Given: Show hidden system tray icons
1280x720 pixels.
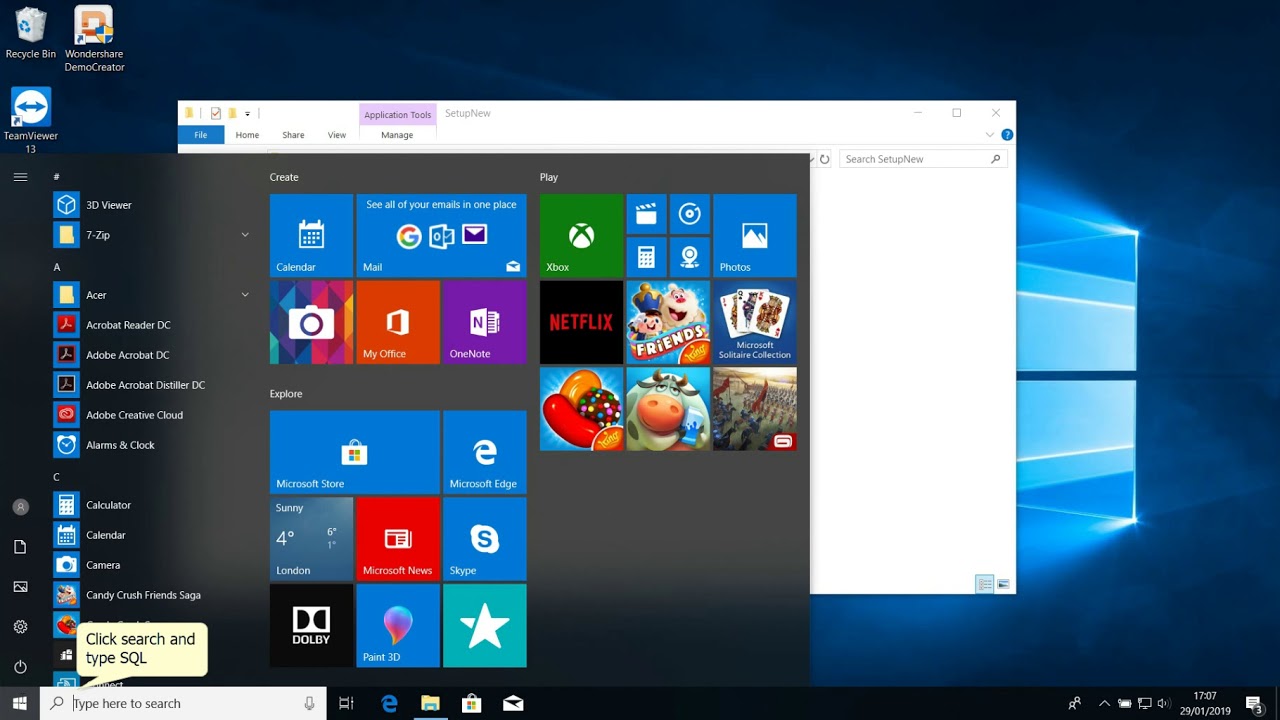Looking at the screenshot, I should tap(1104, 703).
